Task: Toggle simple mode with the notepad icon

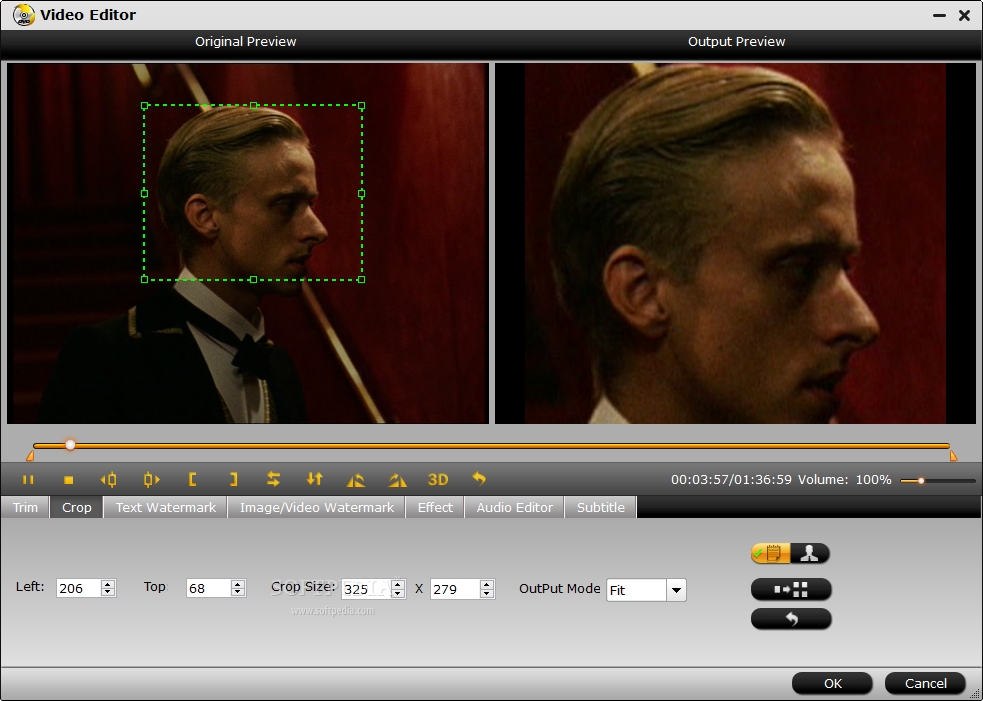Action: pos(770,554)
